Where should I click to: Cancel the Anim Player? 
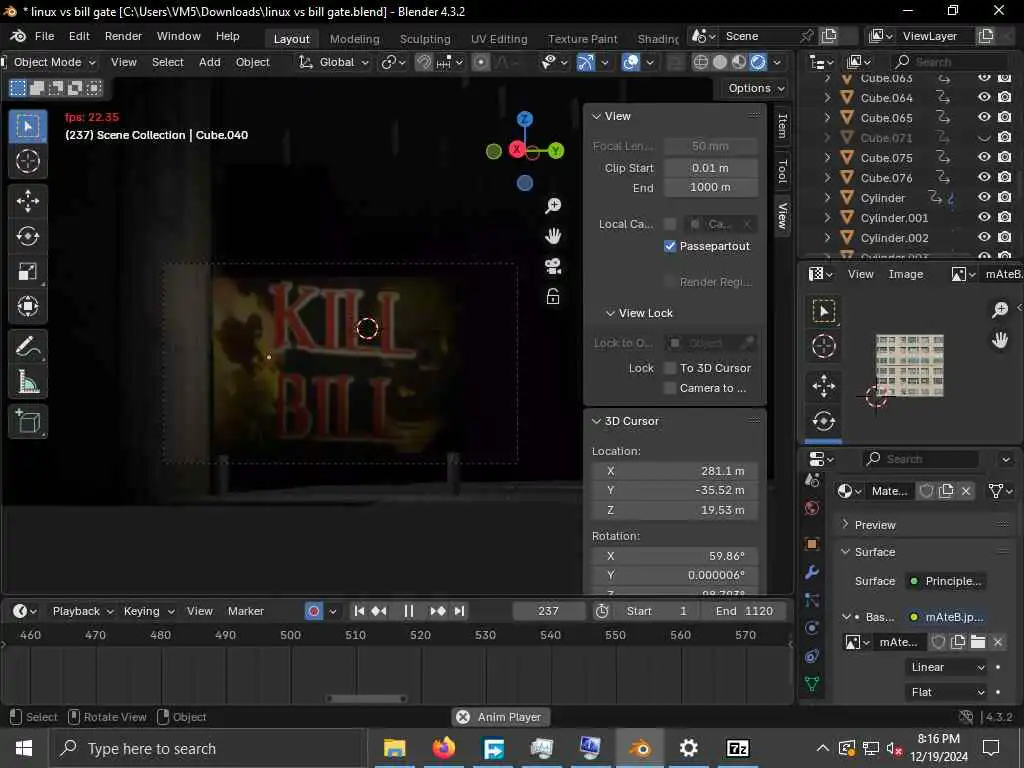coord(462,717)
